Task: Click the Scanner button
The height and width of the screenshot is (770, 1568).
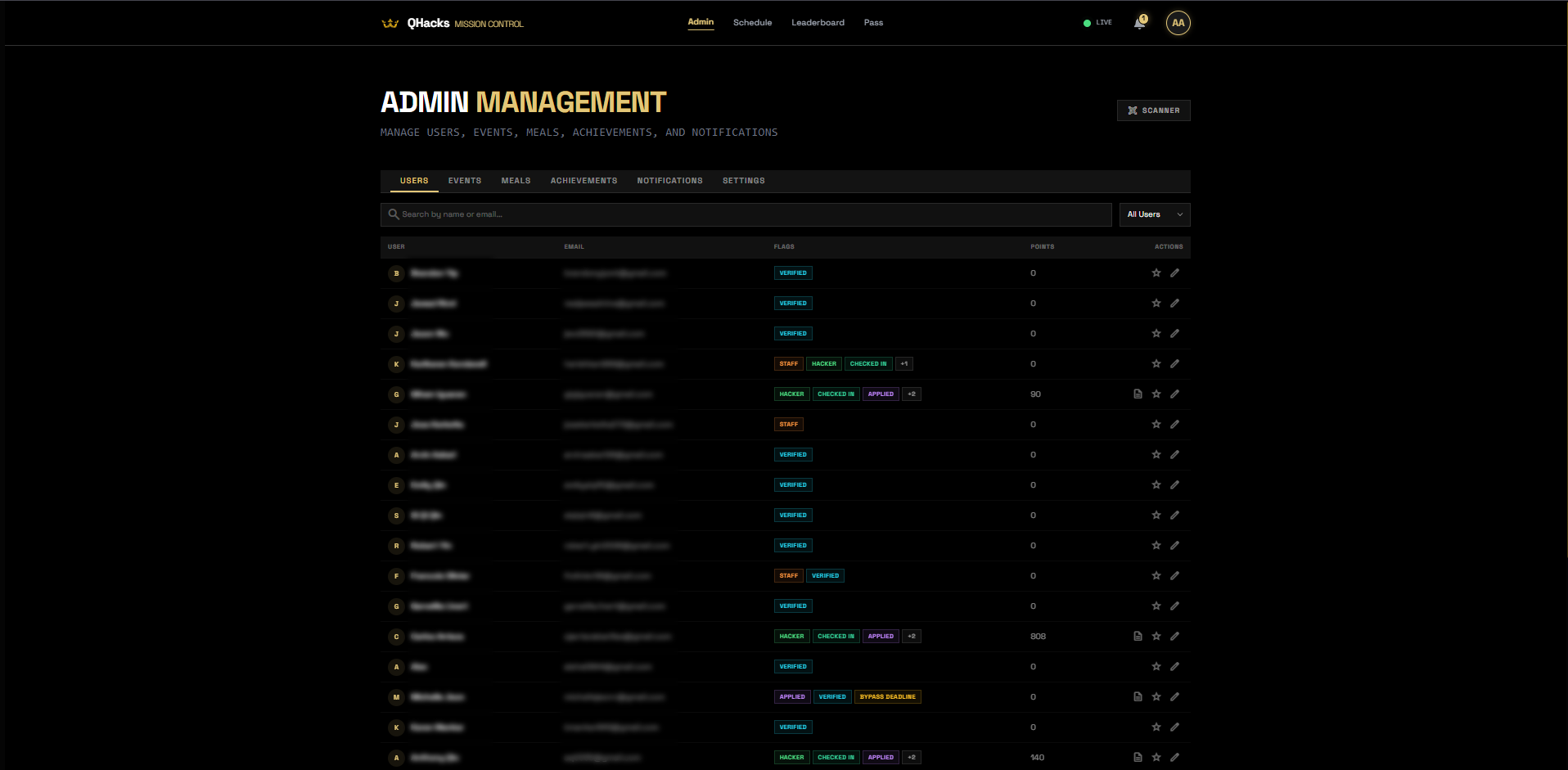Action: [1153, 110]
